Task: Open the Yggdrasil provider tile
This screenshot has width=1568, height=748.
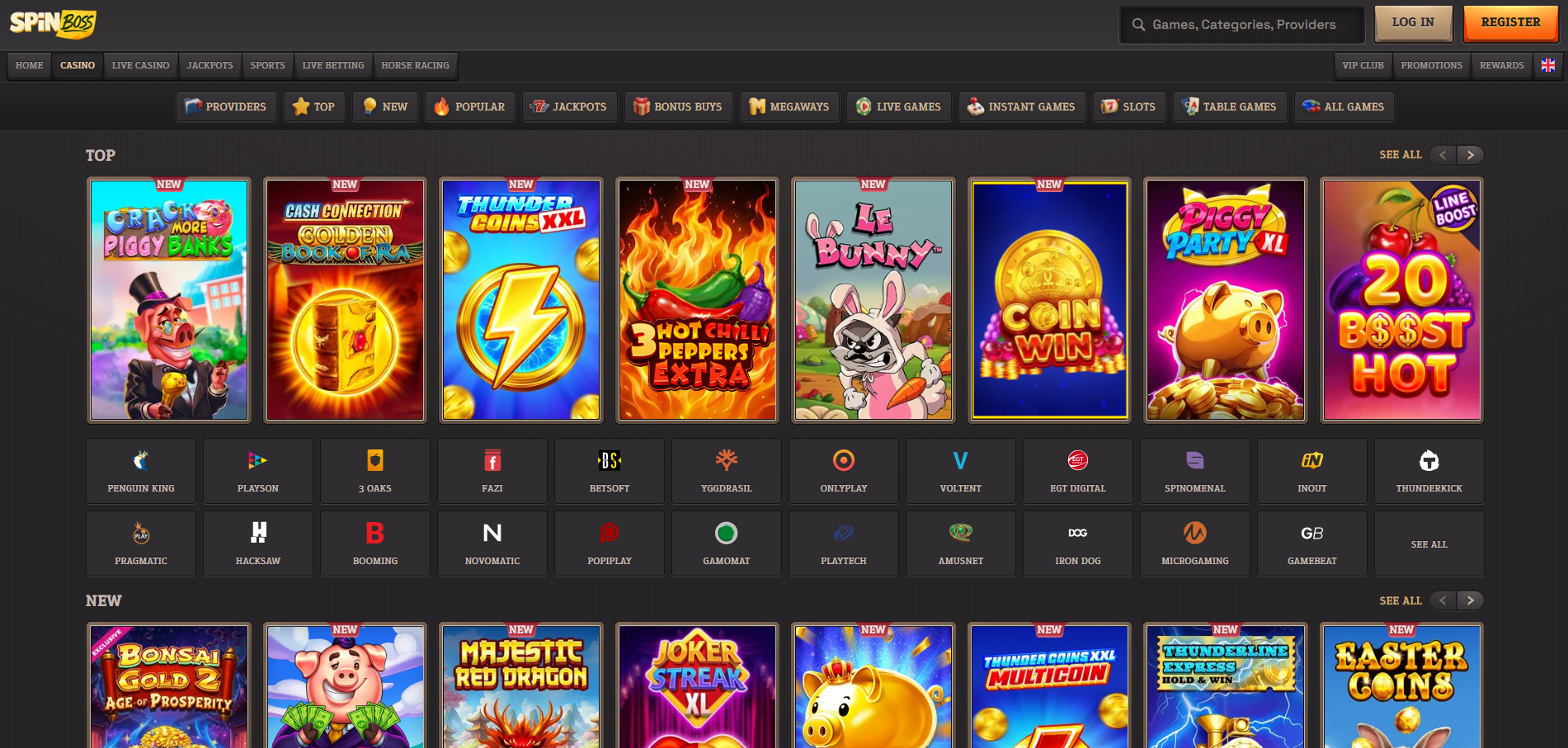Action: pyautogui.click(x=727, y=471)
